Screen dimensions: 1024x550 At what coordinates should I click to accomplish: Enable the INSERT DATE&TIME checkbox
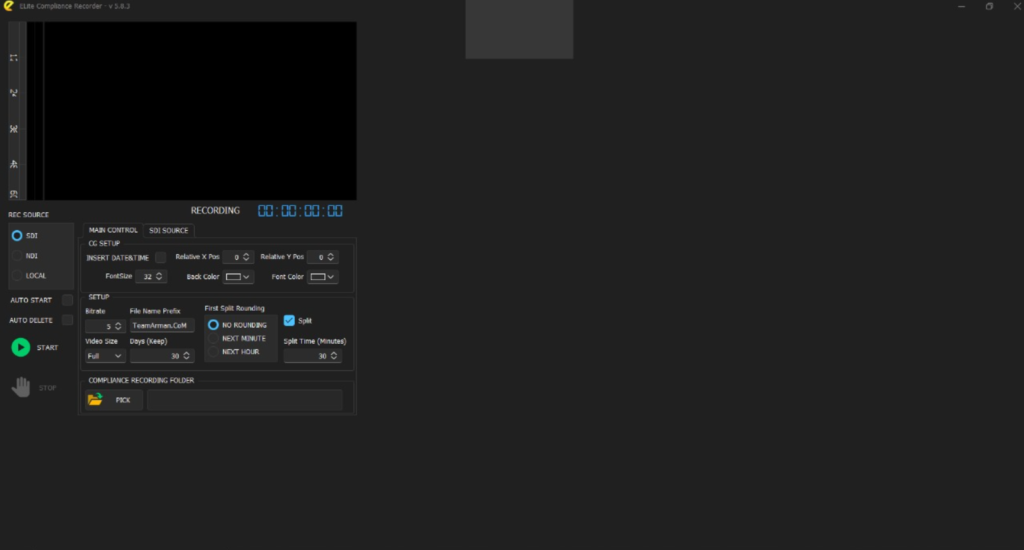click(x=161, y=257)
